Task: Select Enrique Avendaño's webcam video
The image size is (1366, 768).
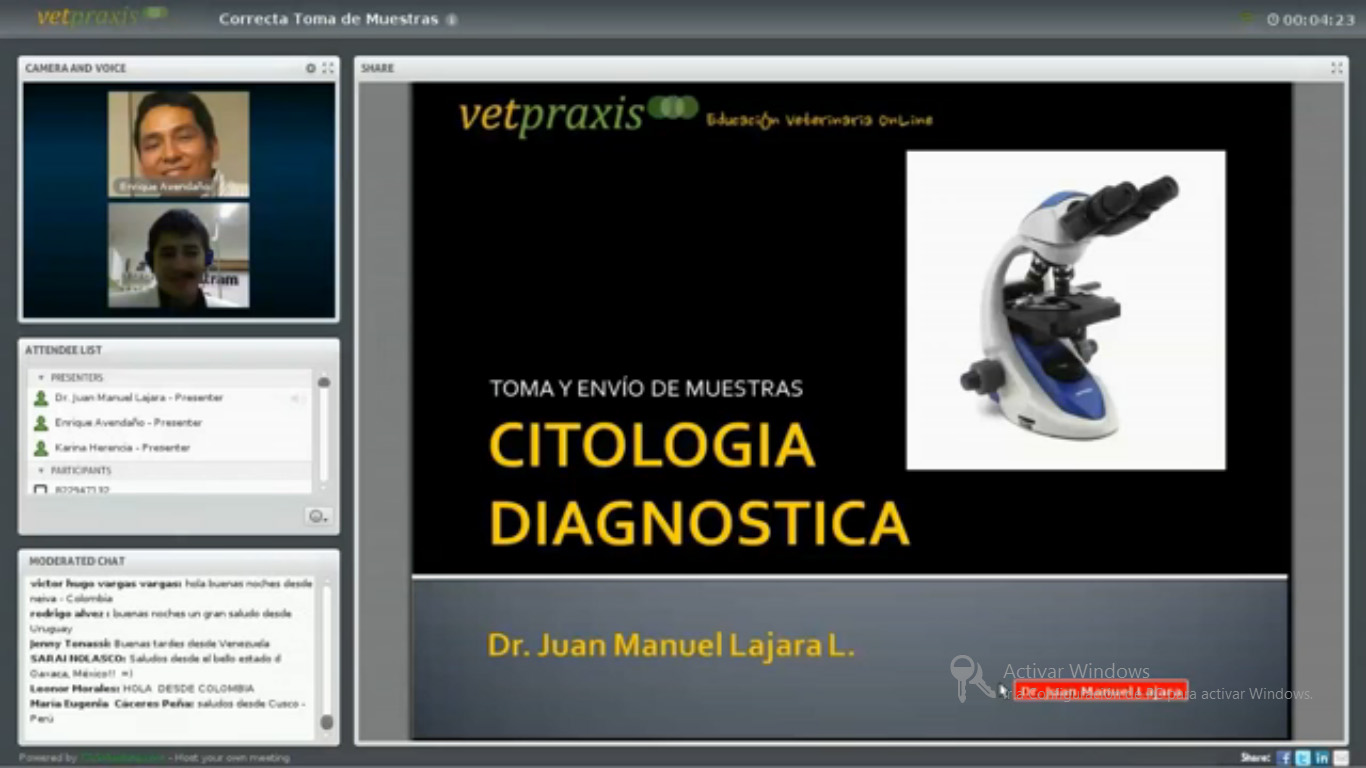Action: (x=178, y=143)
